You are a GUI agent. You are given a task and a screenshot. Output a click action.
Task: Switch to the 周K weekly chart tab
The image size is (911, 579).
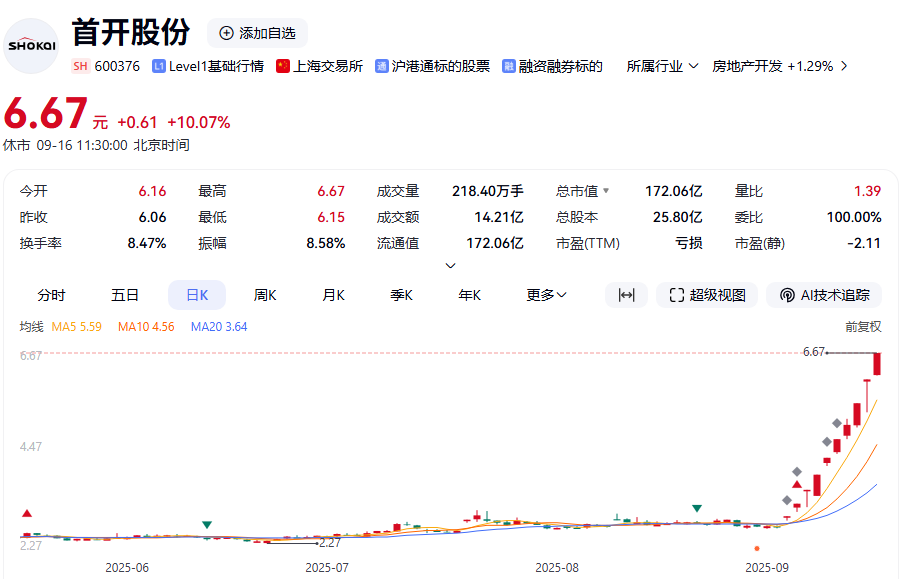[x=265, y=295]
